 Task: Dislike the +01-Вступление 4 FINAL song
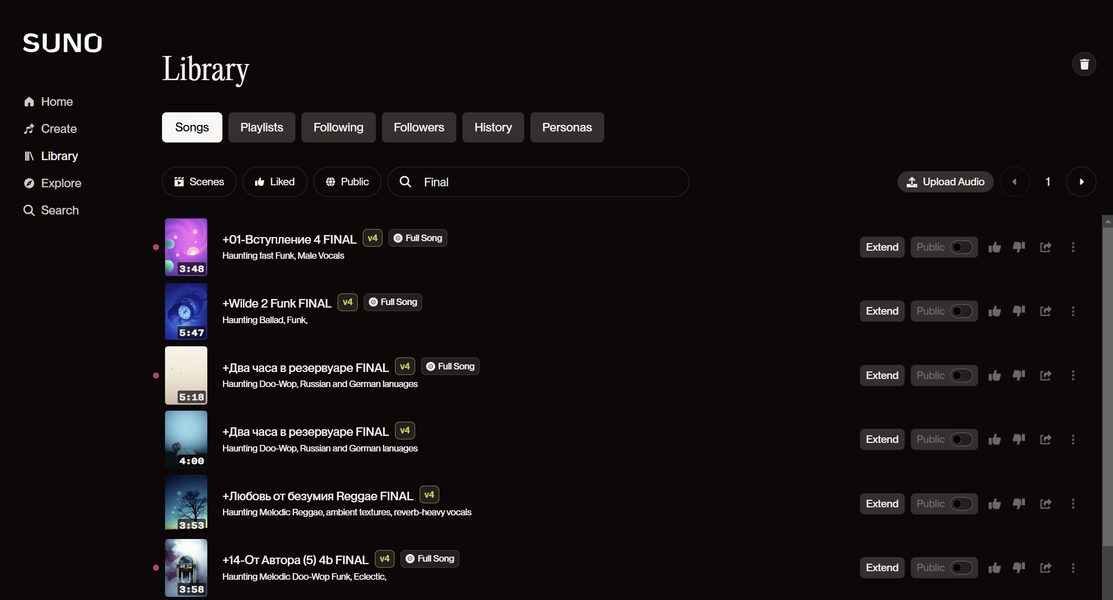pos(1019,247)
